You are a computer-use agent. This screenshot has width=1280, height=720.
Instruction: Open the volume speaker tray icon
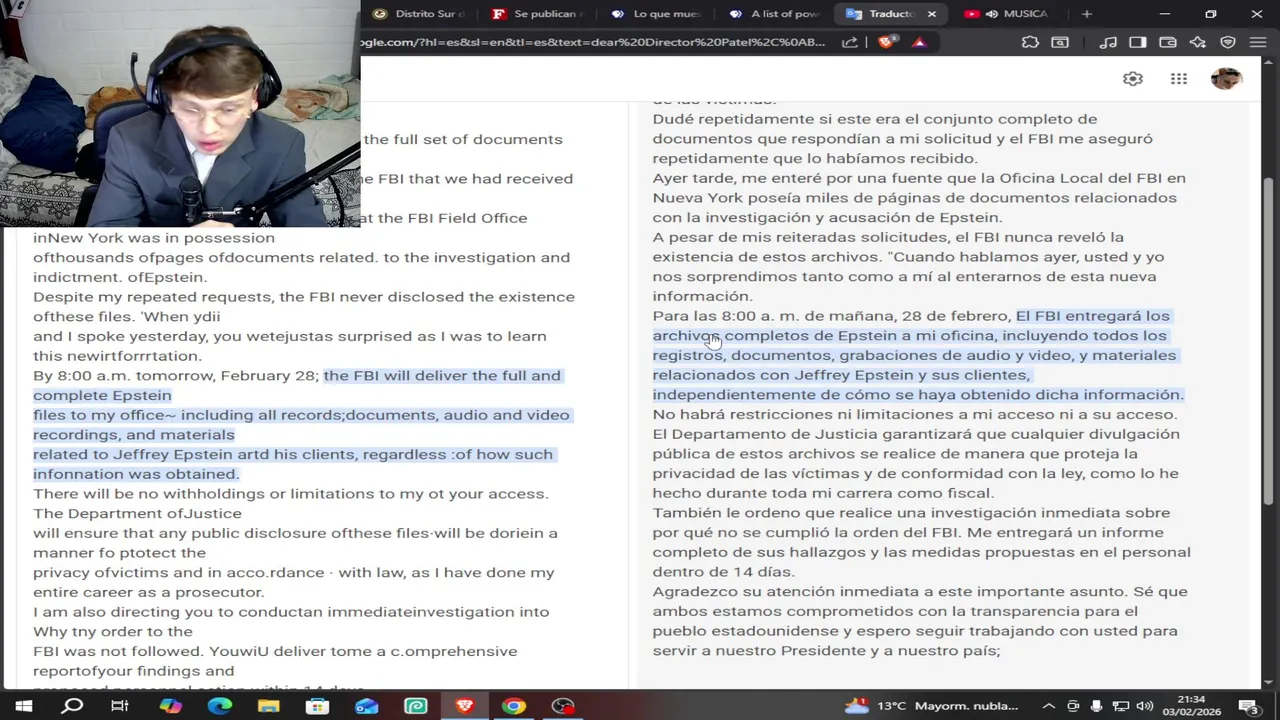click(1144, 706)
